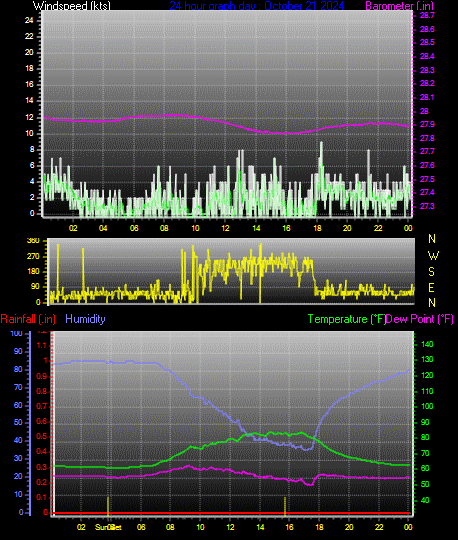This screenshot has width=458, height=540.
Task: Select the 28.7 barometer scale value
Action: [427, 15]
